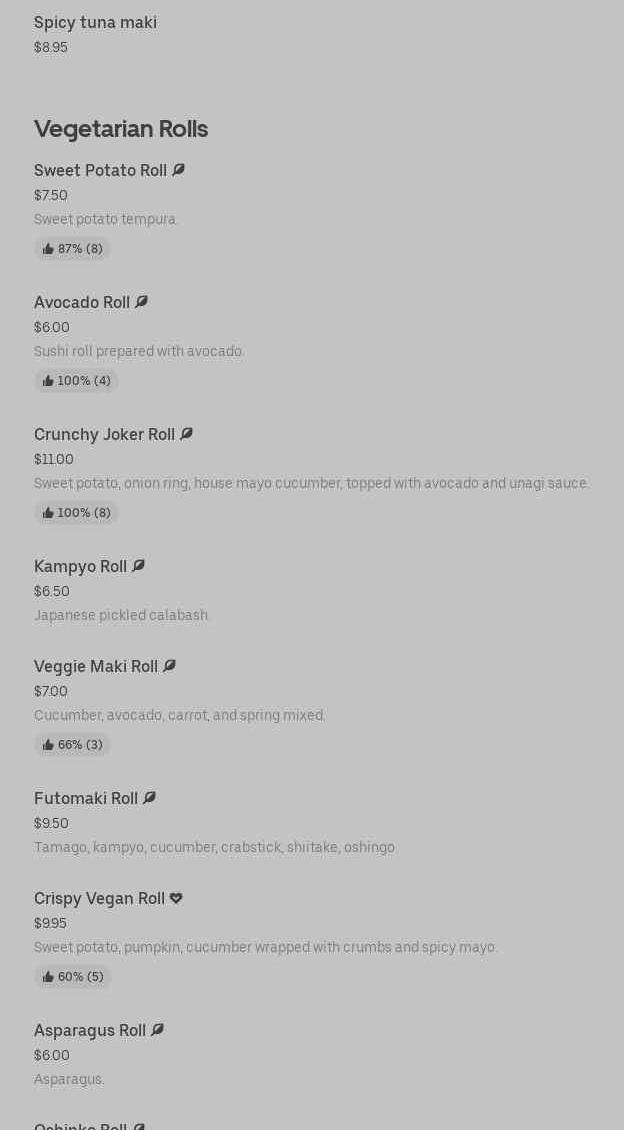
Task: Click the leaf icon beside Crunchy Joker Roll
Action: 186,434
